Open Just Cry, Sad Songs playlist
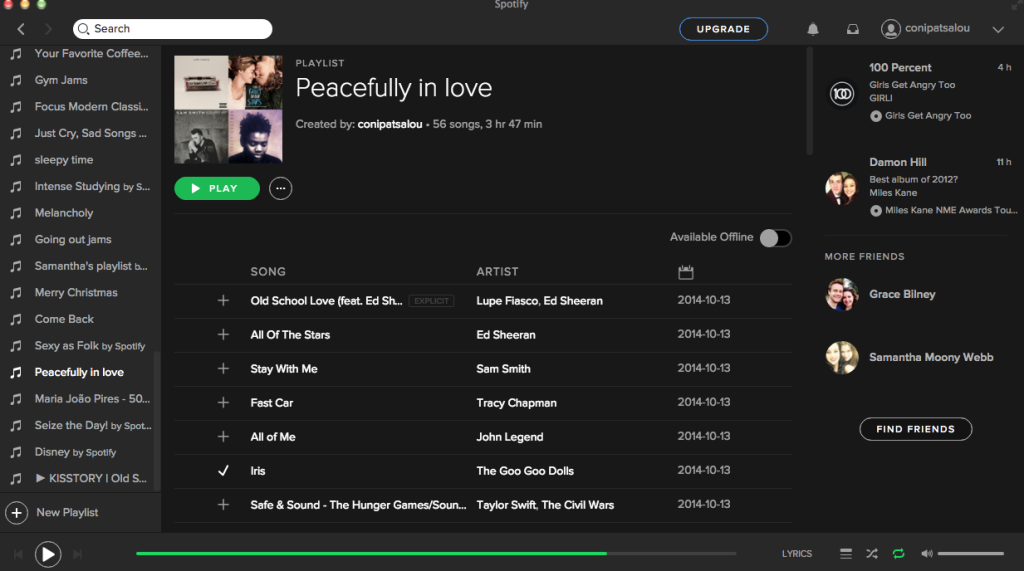Viewport: 1024px width, 571px height. pyautogui.click(x=90, y=133)
